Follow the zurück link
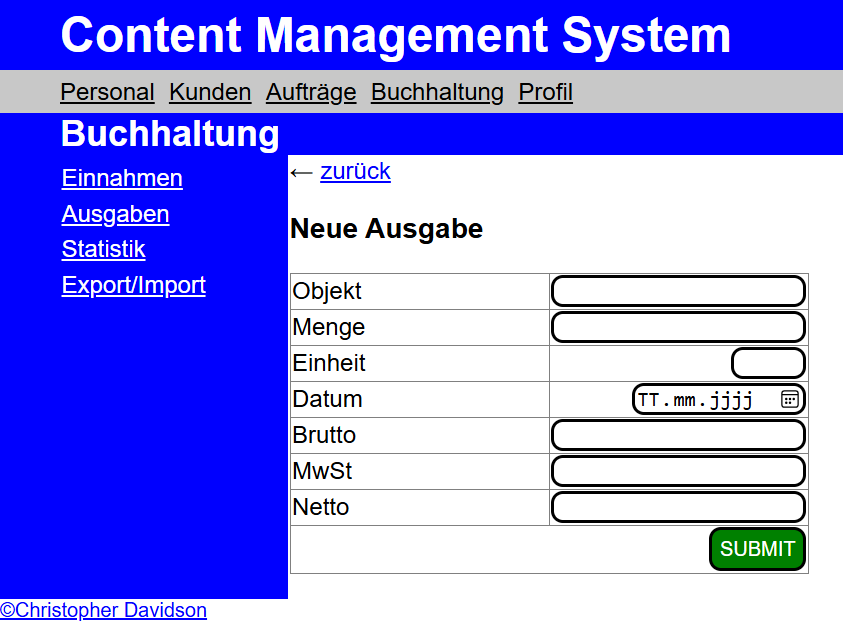Screen dimensions: 843x631 tap(355, 171)
